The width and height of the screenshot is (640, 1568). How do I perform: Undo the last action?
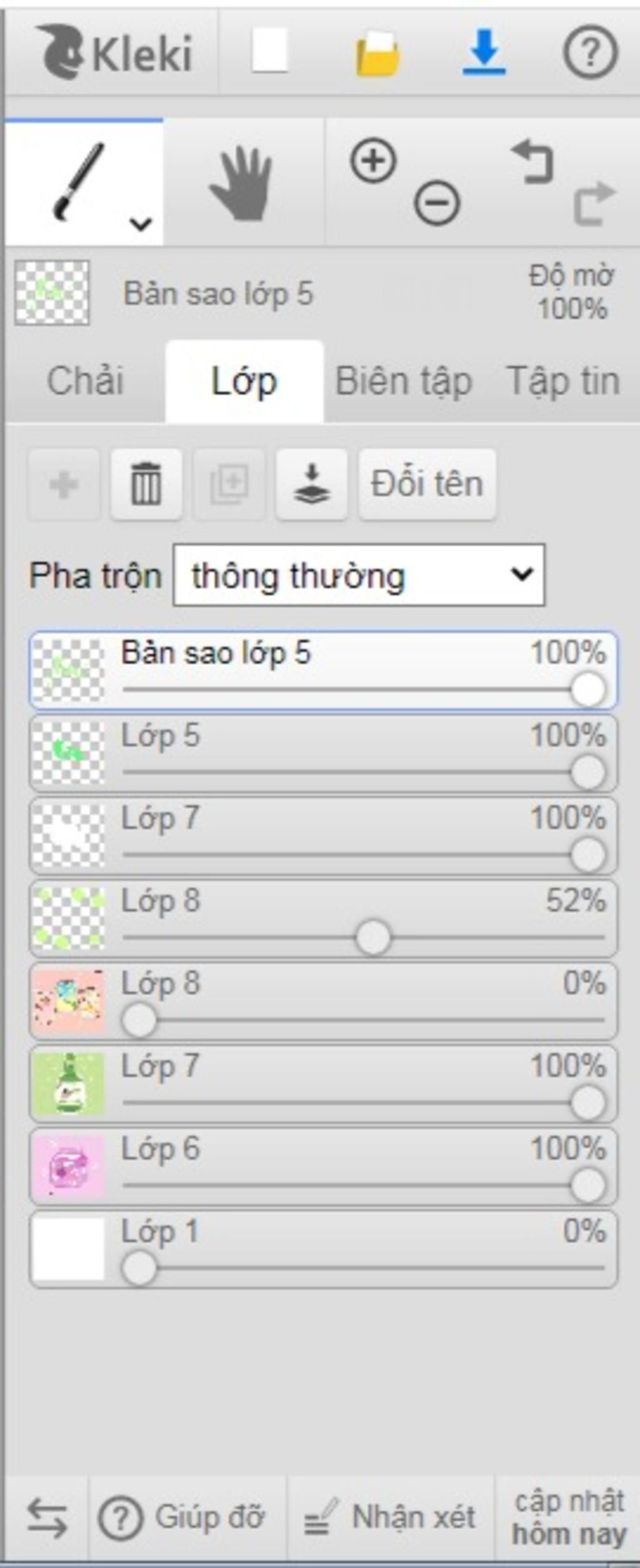532,162
